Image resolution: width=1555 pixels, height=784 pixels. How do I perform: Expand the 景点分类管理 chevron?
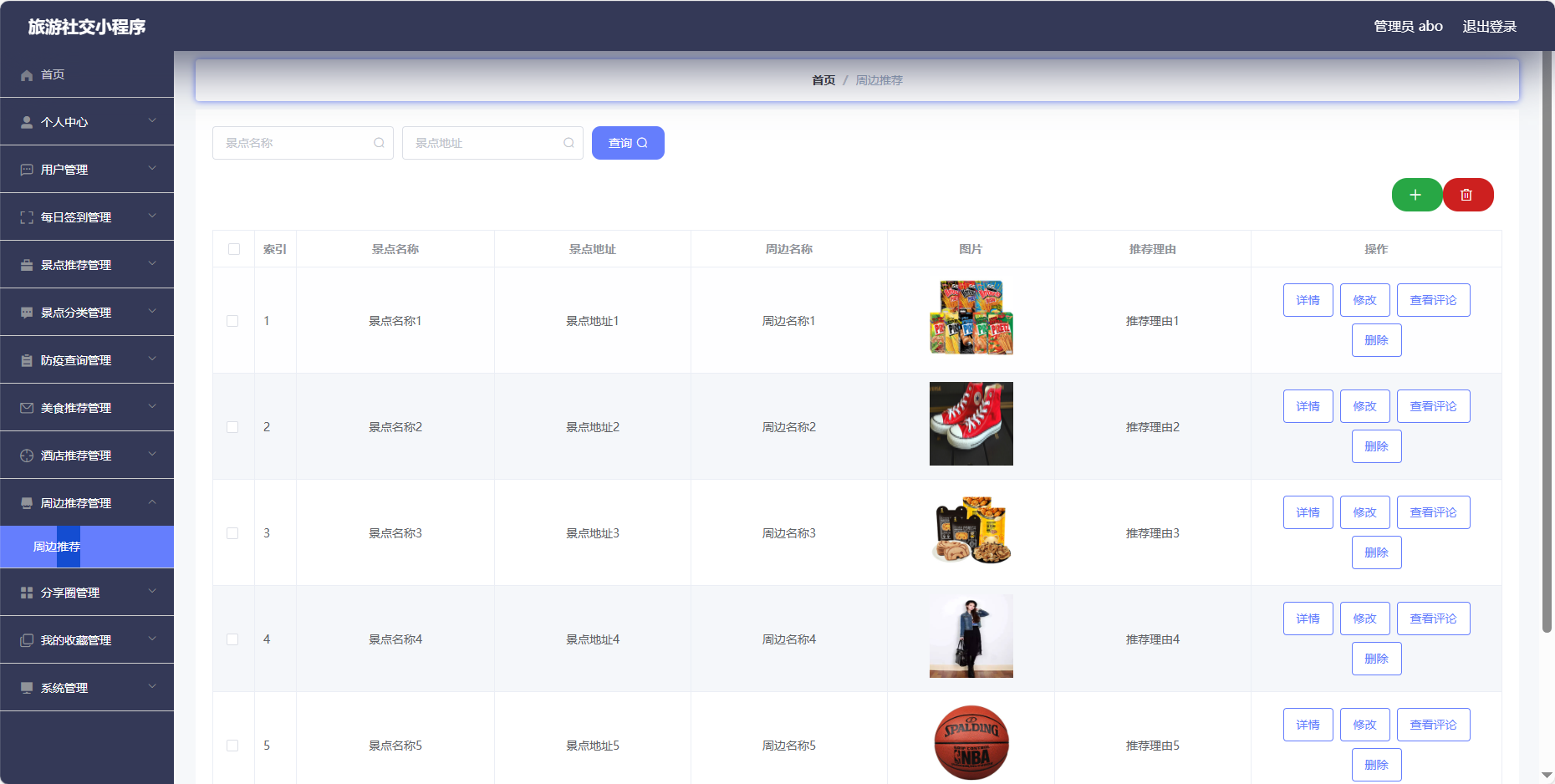coord(152,312)
